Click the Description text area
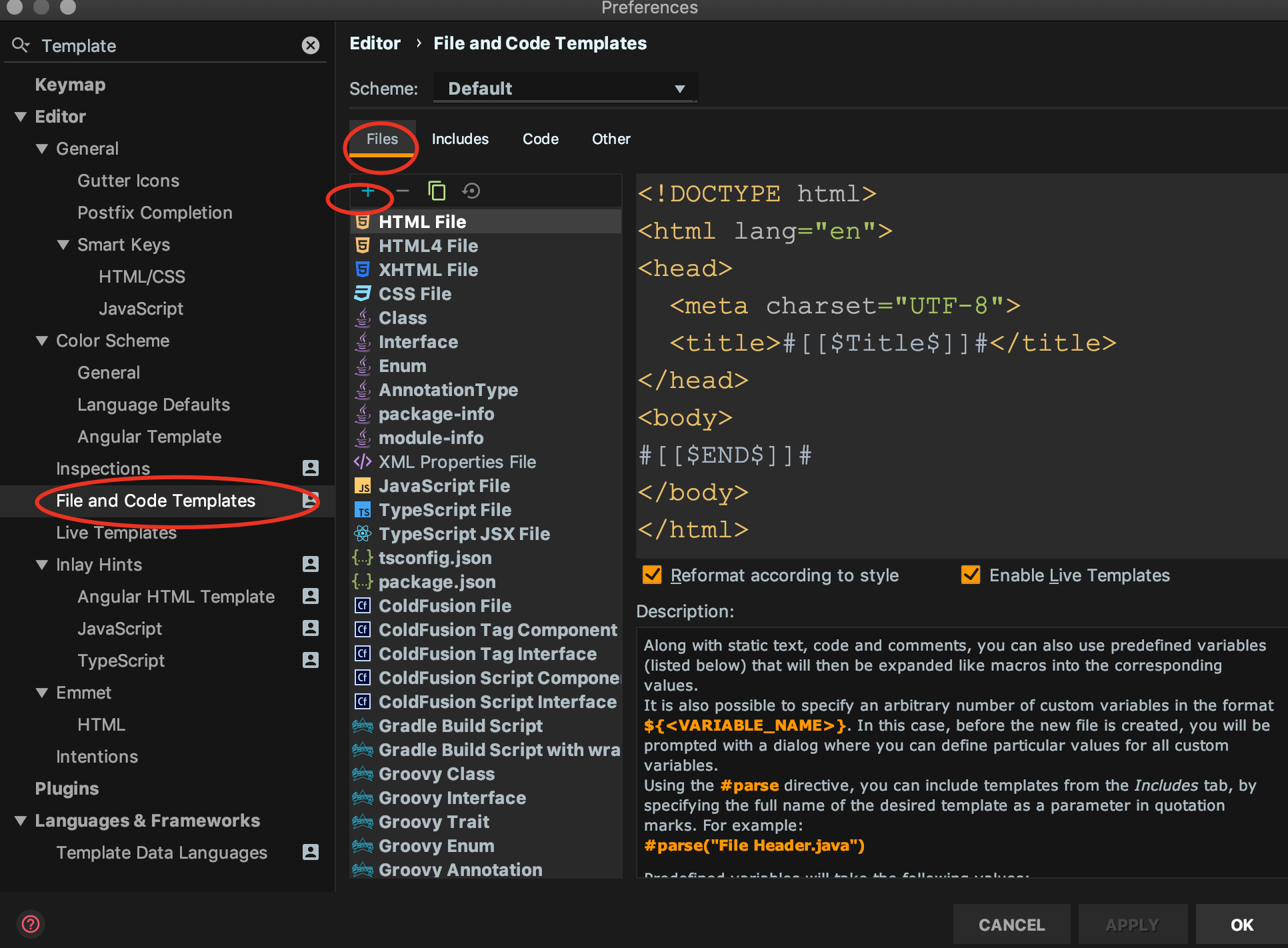The image size is (1288, 948). [x=961, y=752]
